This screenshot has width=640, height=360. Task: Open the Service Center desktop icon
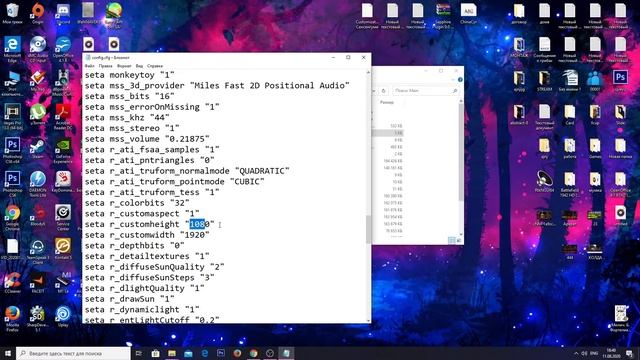click(x=63, y=218)
